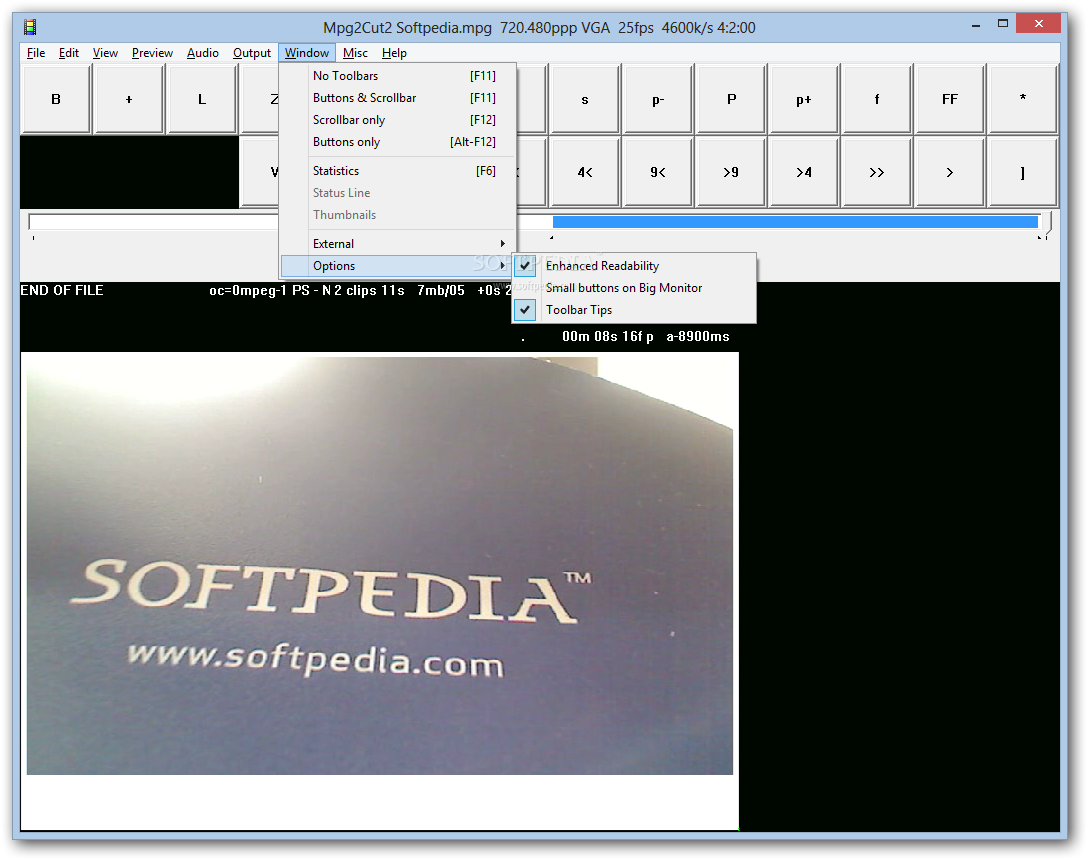Click the ] mark out button
The width and height of the screenshot is (1088, 860).
[1023, 172]
